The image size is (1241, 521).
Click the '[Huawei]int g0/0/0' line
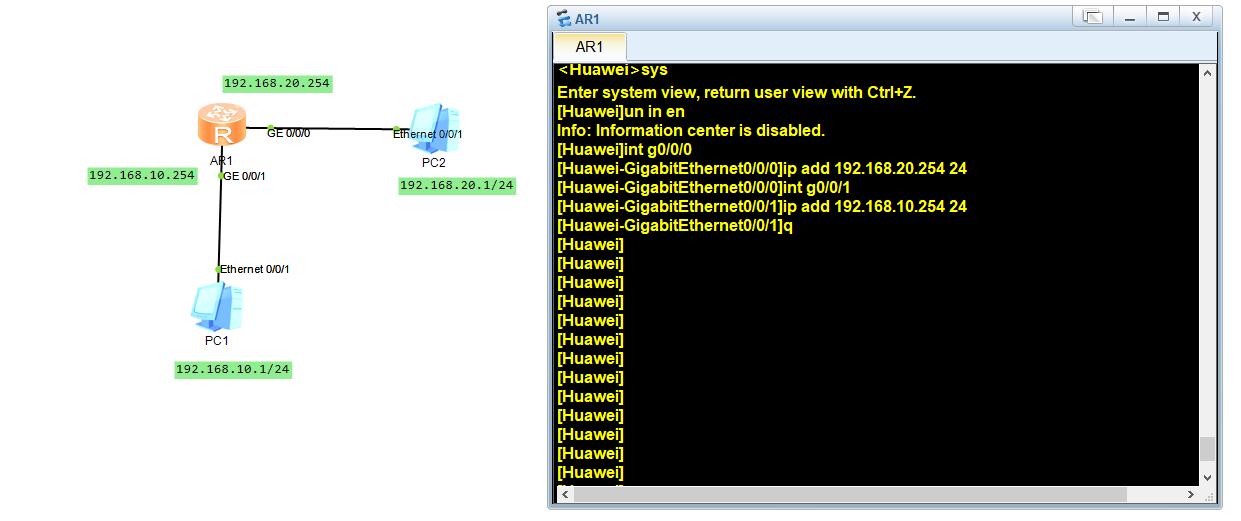pyautogui.click(x=624, y=149)
